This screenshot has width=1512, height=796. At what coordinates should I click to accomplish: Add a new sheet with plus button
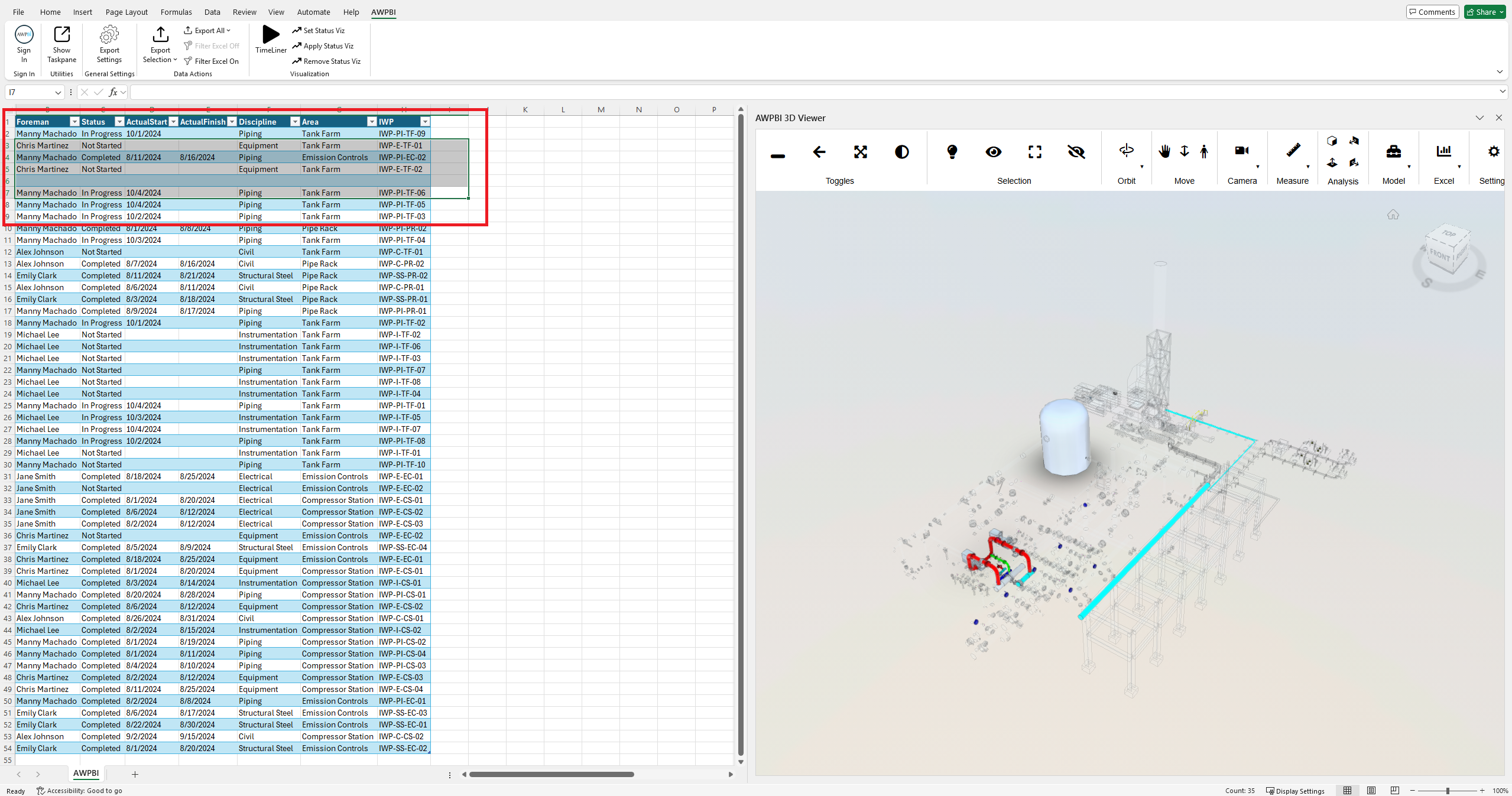(135, 774)
